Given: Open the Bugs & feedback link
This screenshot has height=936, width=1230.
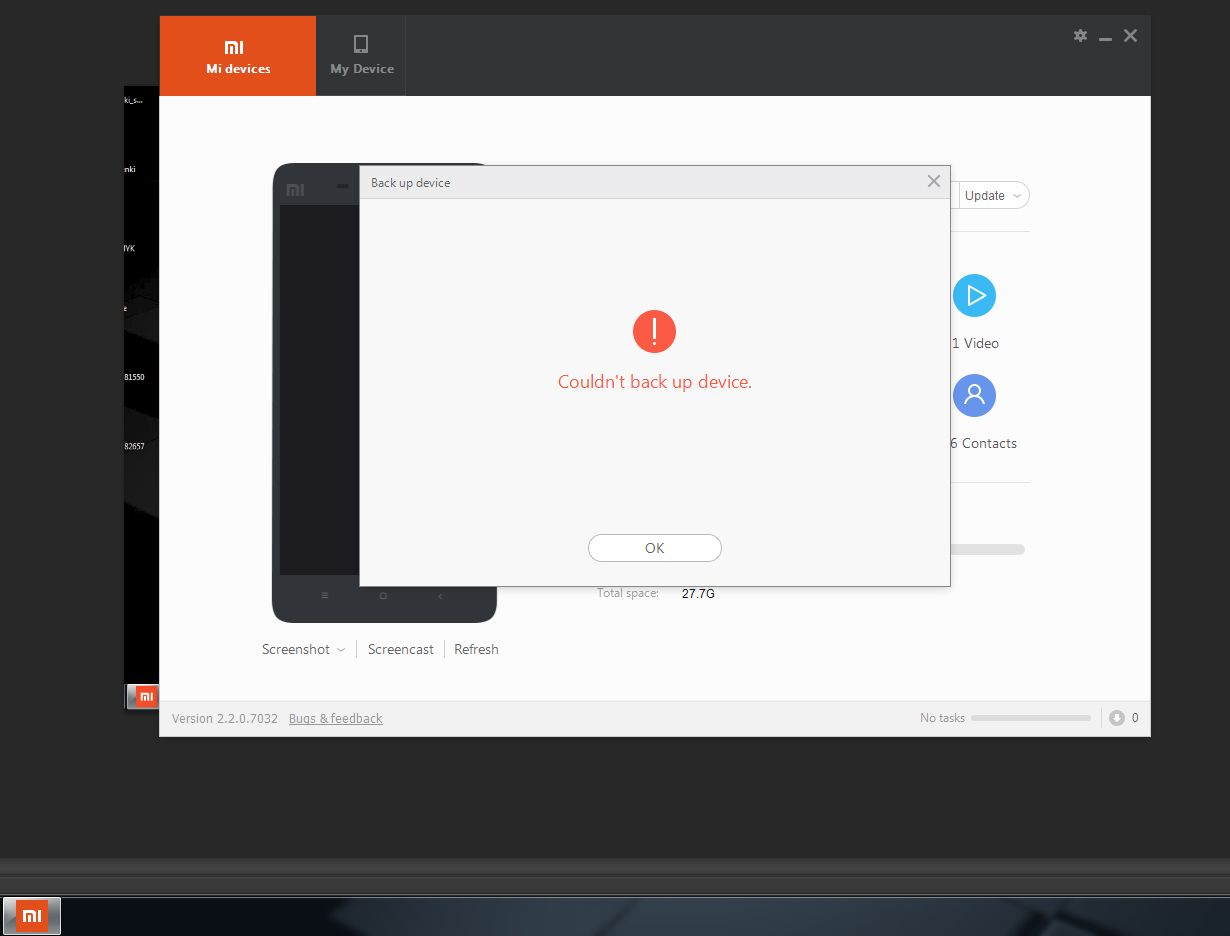Looking at the screenshot, I should (335, 718).
